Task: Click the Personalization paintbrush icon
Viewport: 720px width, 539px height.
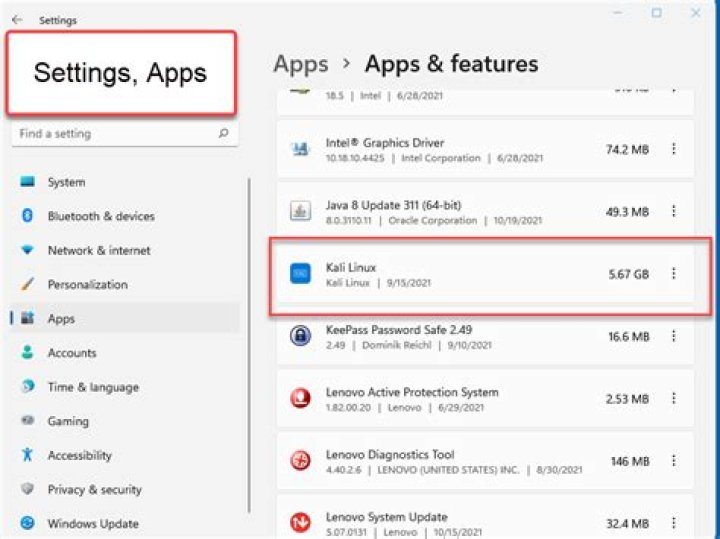Action: [x=28, y=284]
